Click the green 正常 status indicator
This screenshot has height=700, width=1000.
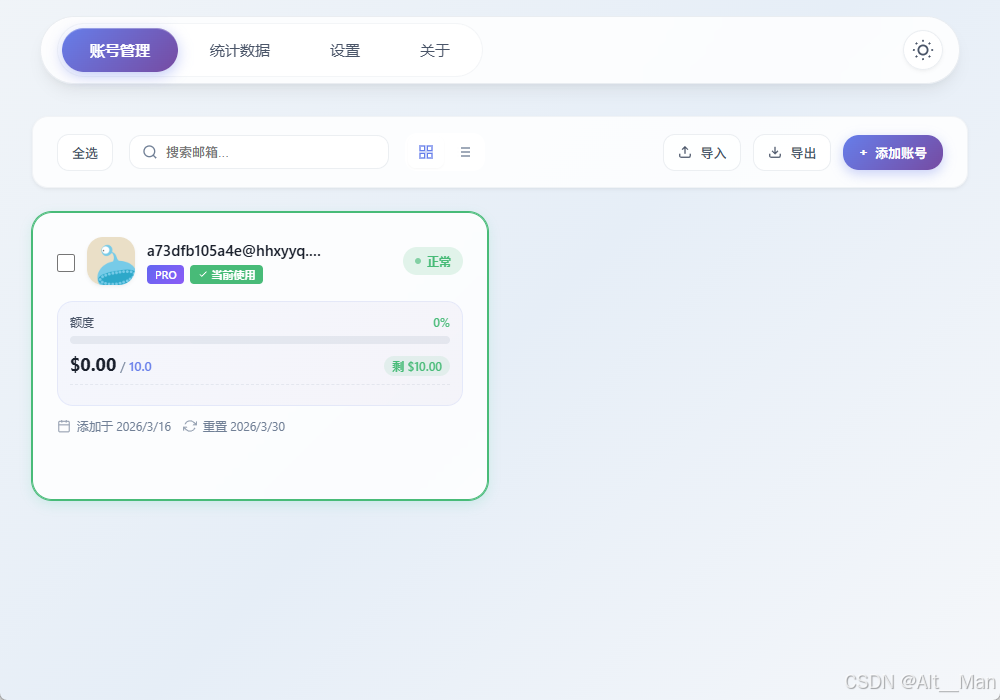pos(432,260)
